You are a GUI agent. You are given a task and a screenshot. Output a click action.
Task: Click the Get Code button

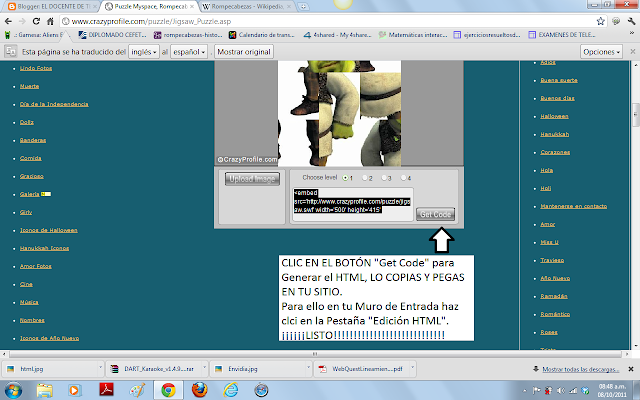436,214
